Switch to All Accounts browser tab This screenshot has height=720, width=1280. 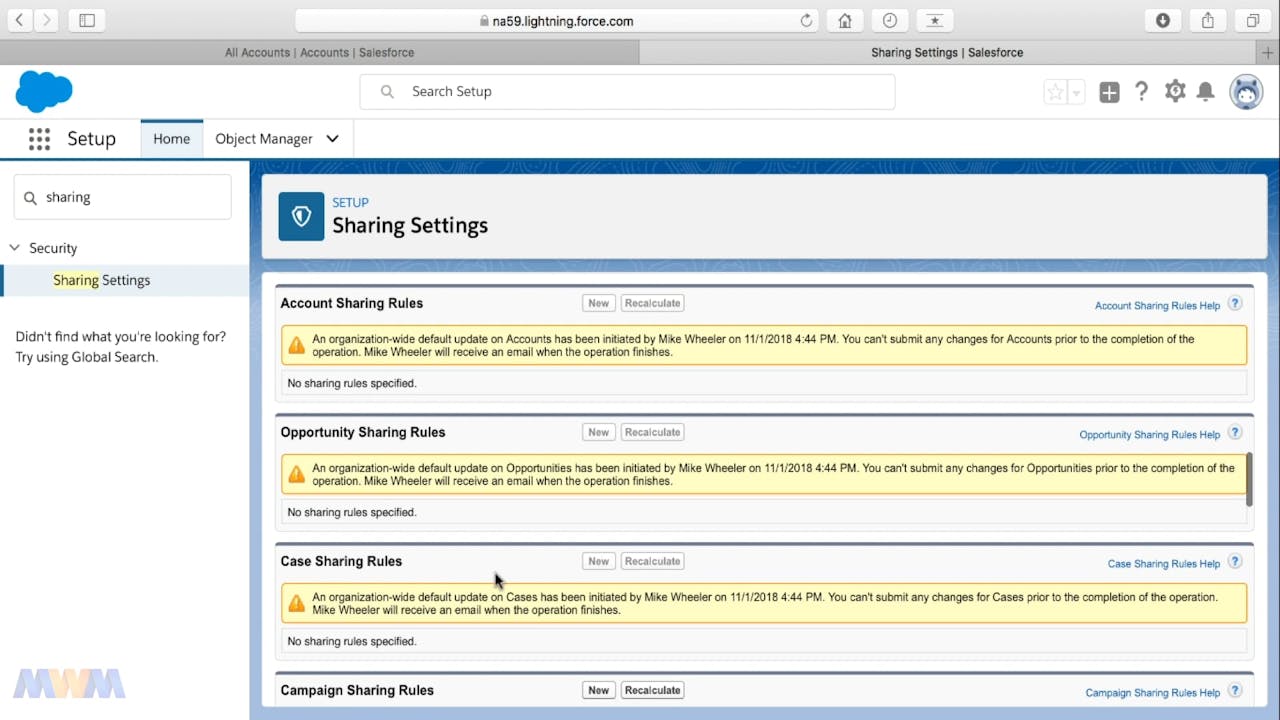(319, 52)
